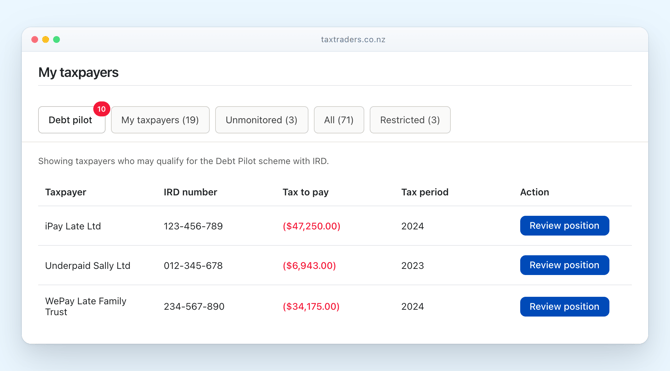Maximize the window with the green button
This screenshot has width=670, height=371.
56,39
